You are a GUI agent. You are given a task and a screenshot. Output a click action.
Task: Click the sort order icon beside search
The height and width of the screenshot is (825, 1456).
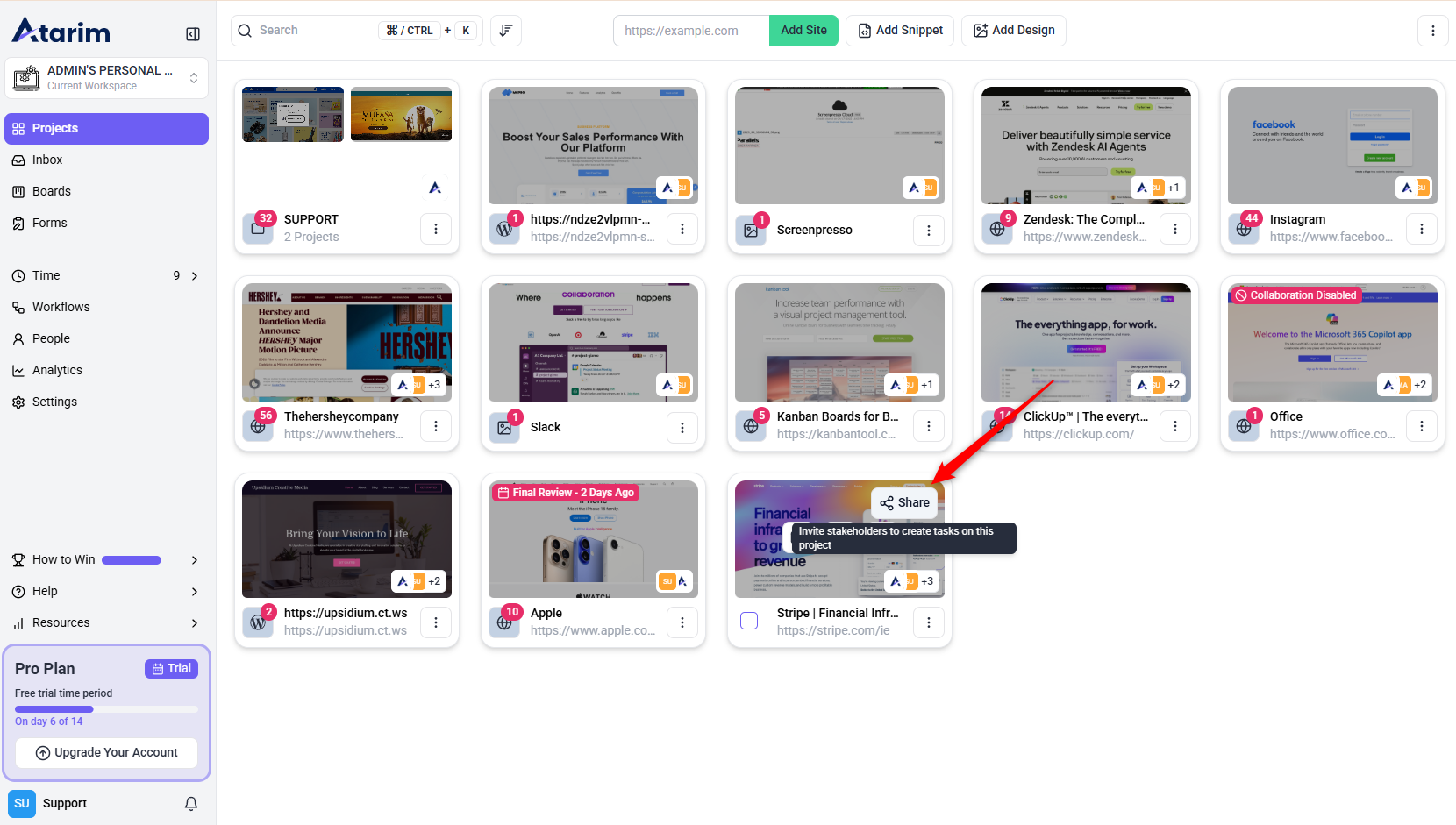pos(506,30)
